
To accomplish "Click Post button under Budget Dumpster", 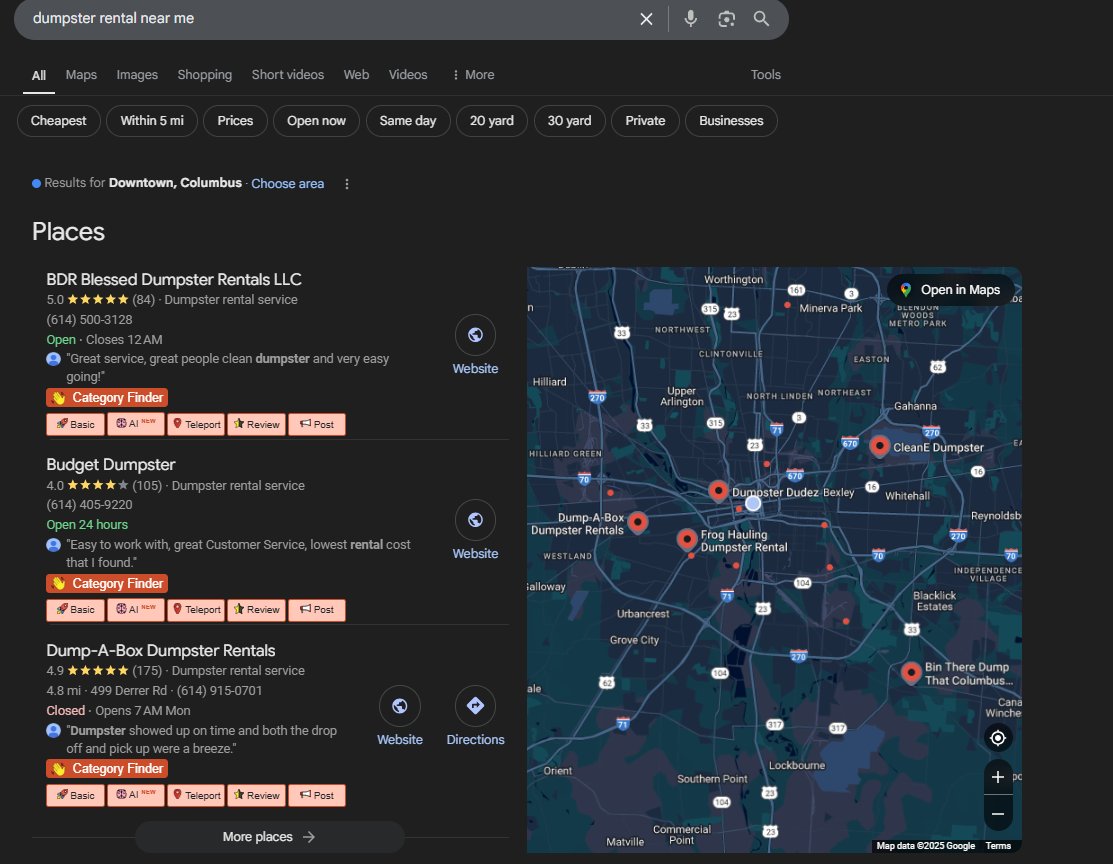I will point(317,610).
